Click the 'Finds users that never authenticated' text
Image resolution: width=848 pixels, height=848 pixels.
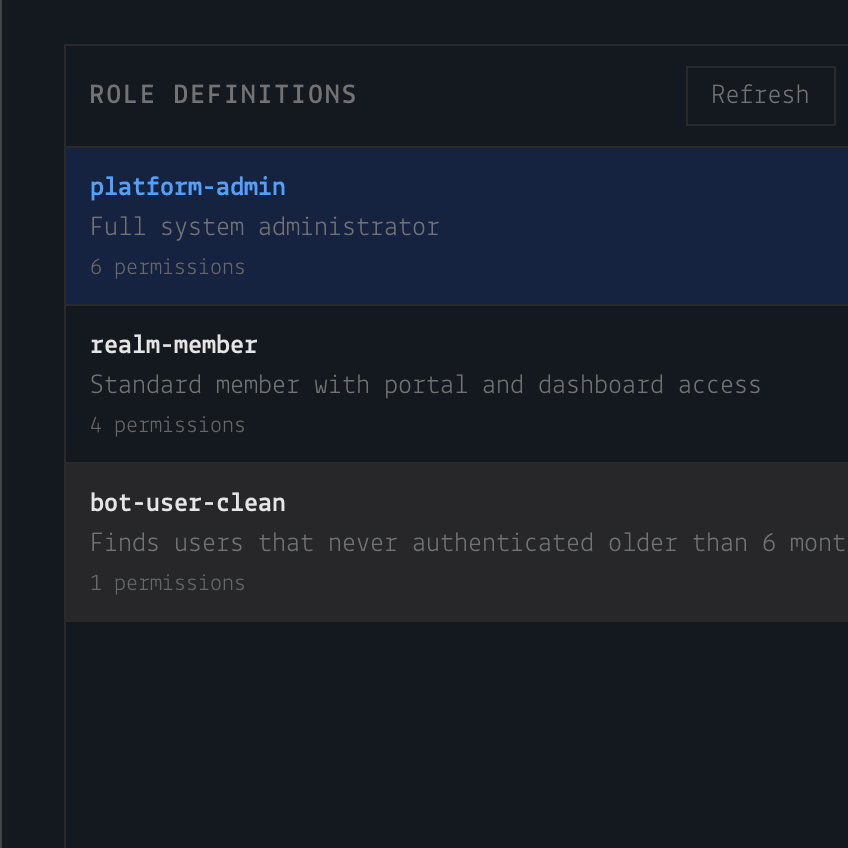(342, 542)
